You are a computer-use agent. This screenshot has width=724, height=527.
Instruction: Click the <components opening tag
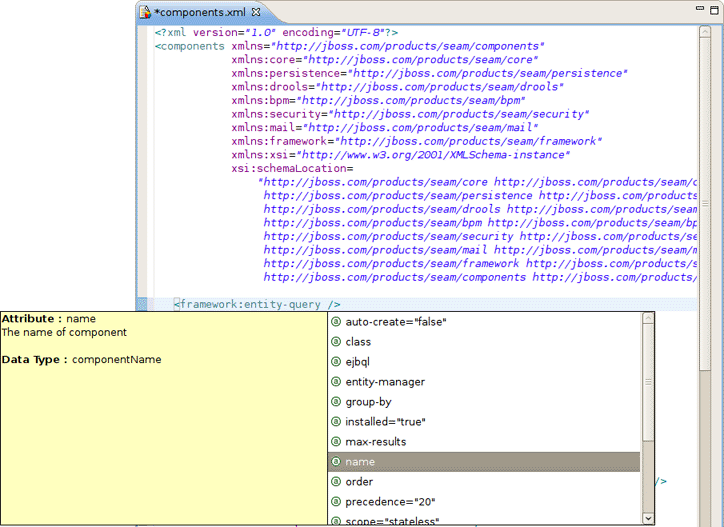point(190,46)
